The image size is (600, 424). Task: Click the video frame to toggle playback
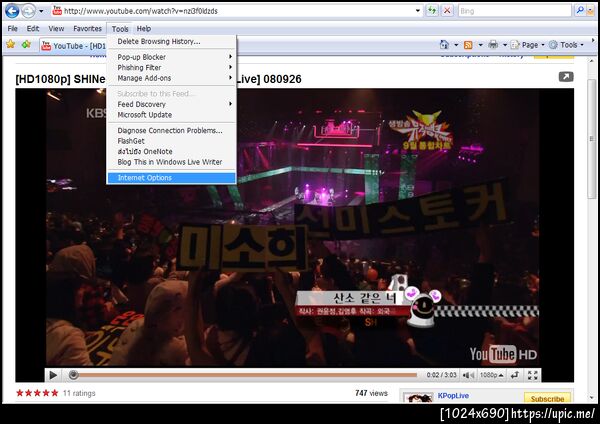293,228
